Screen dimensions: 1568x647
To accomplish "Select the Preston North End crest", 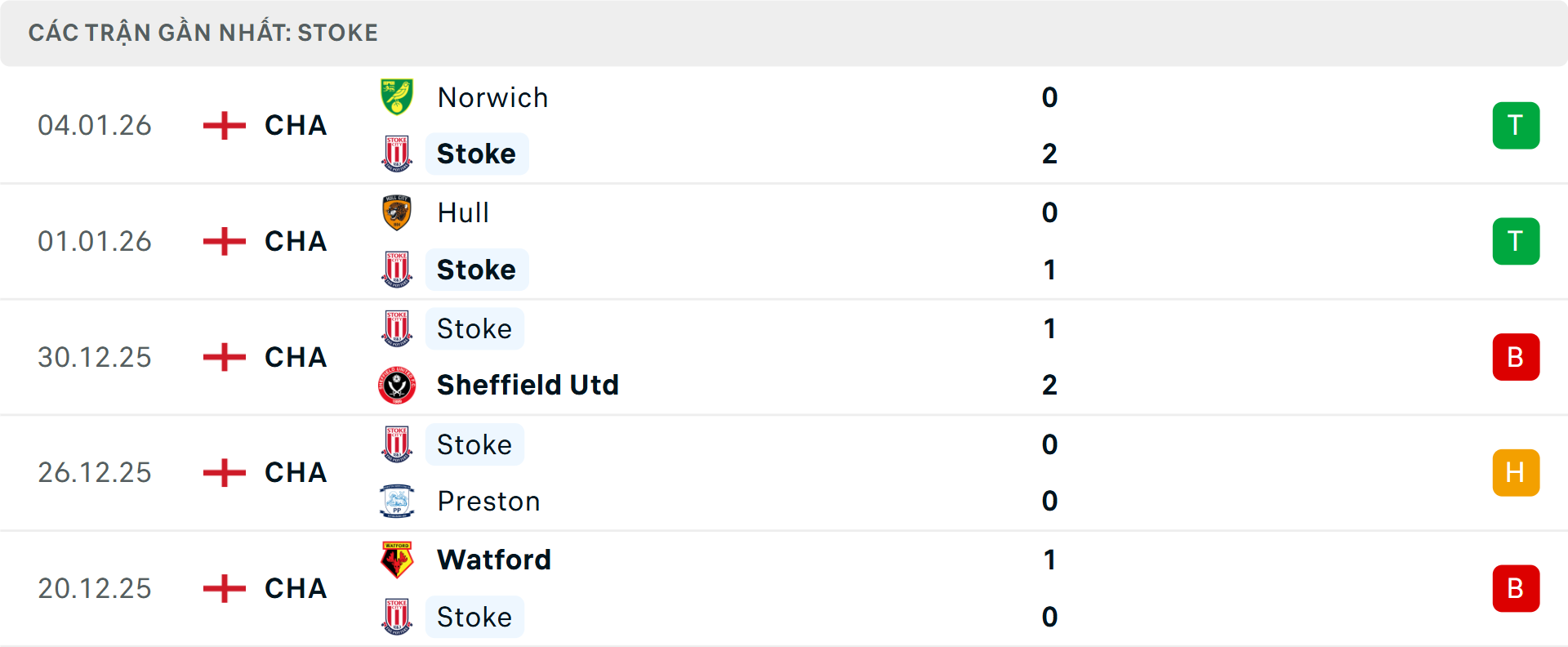I will coord(397,501).
